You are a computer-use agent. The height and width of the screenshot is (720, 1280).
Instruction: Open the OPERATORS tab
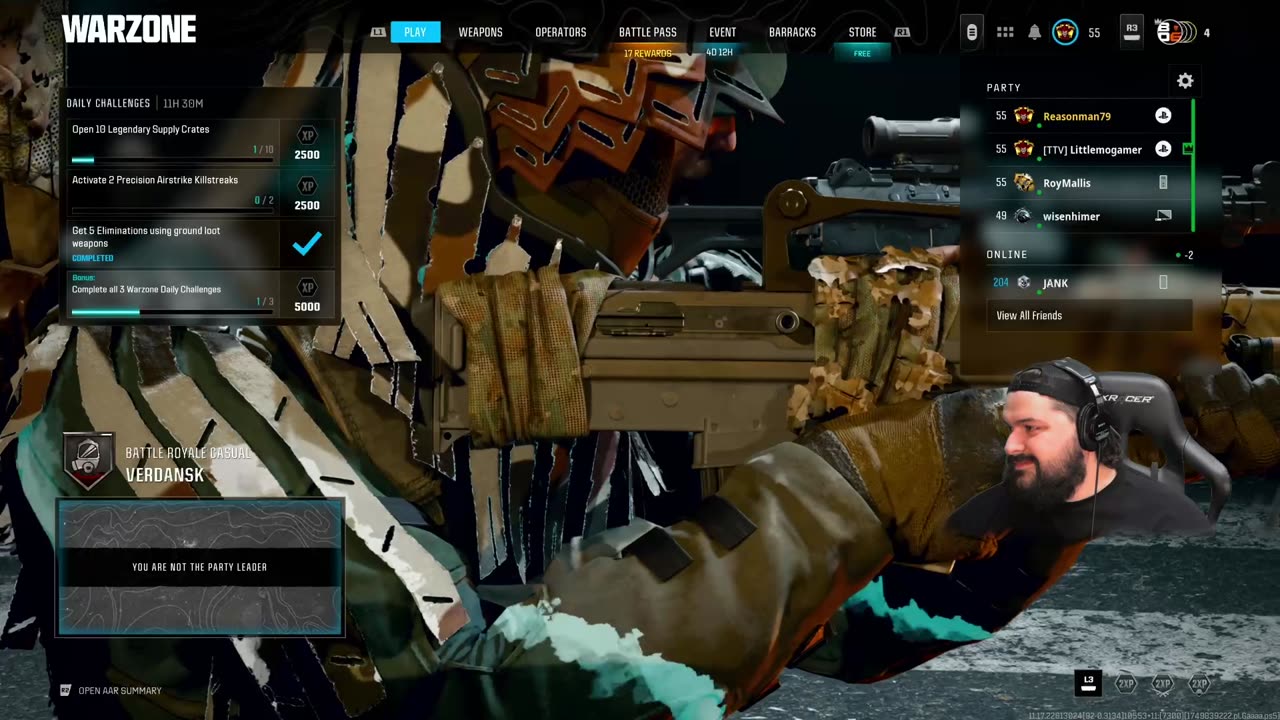click(560, 32)
